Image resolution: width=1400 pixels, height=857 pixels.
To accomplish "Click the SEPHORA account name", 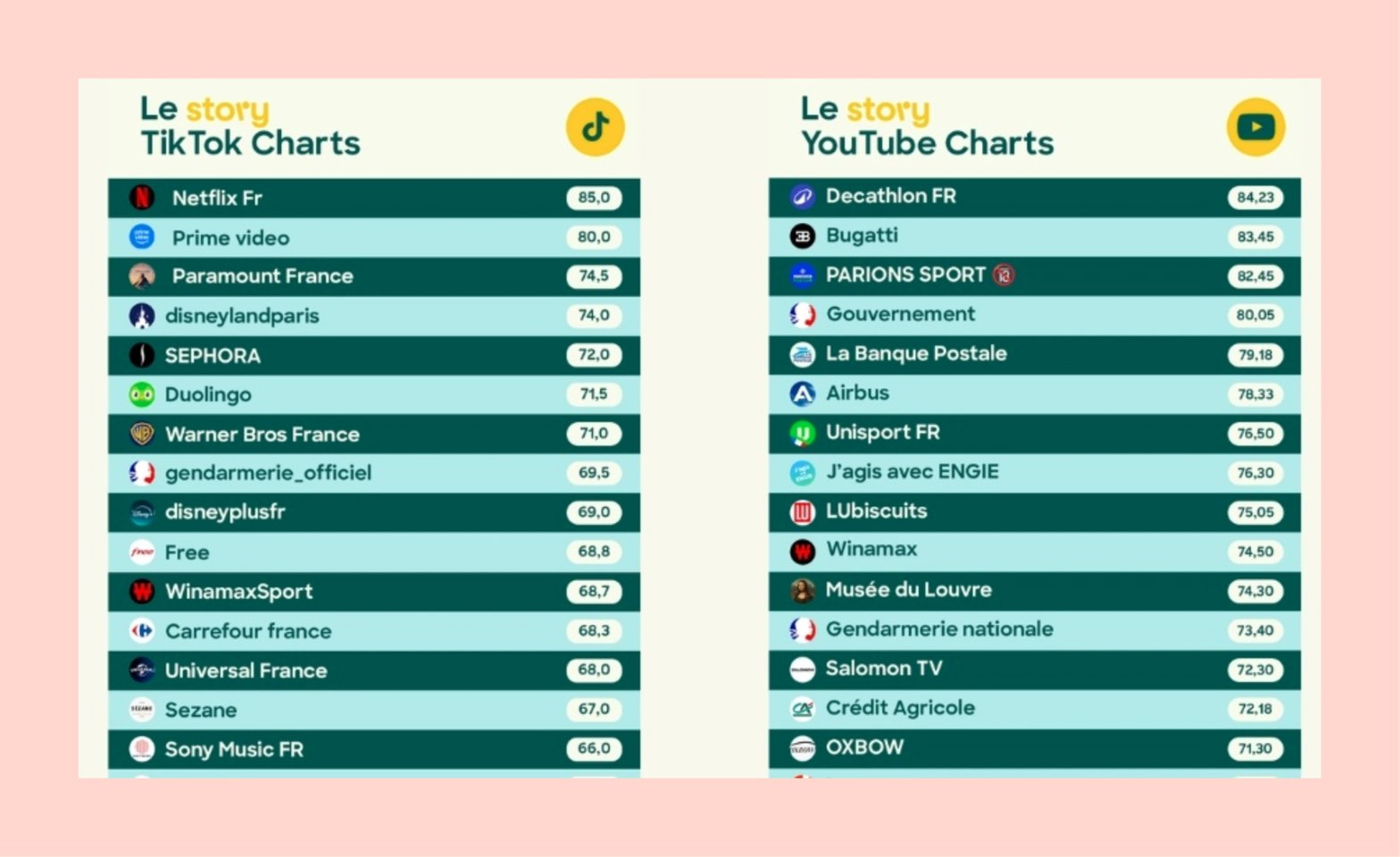I will (x=212, y=355).
